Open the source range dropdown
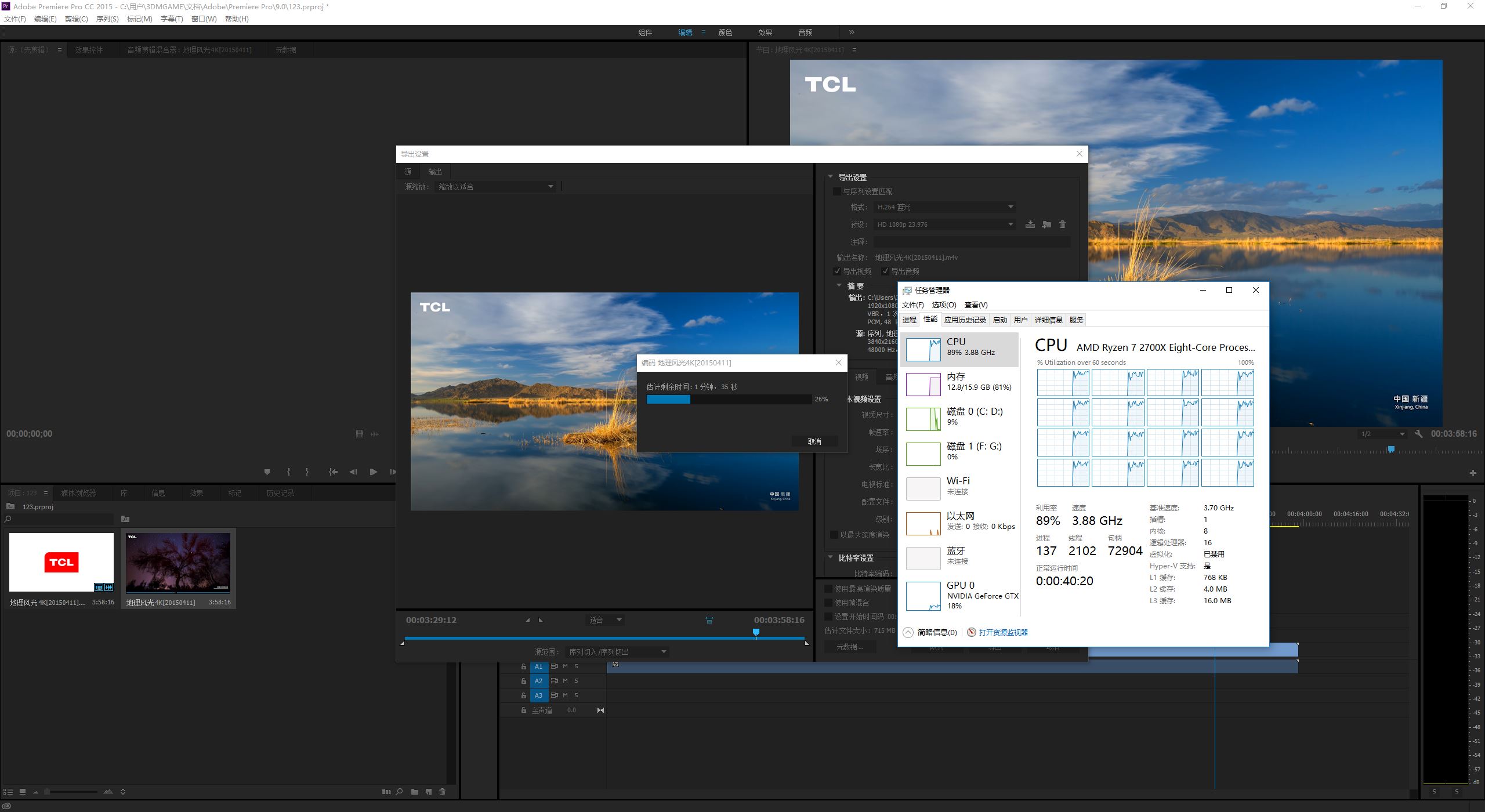Viewport: 1485px width, 812px height. pos(617,652)
